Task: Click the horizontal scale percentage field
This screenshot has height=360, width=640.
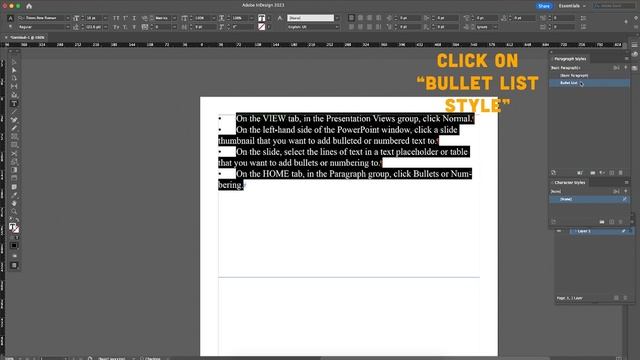Action: point(242,18)
